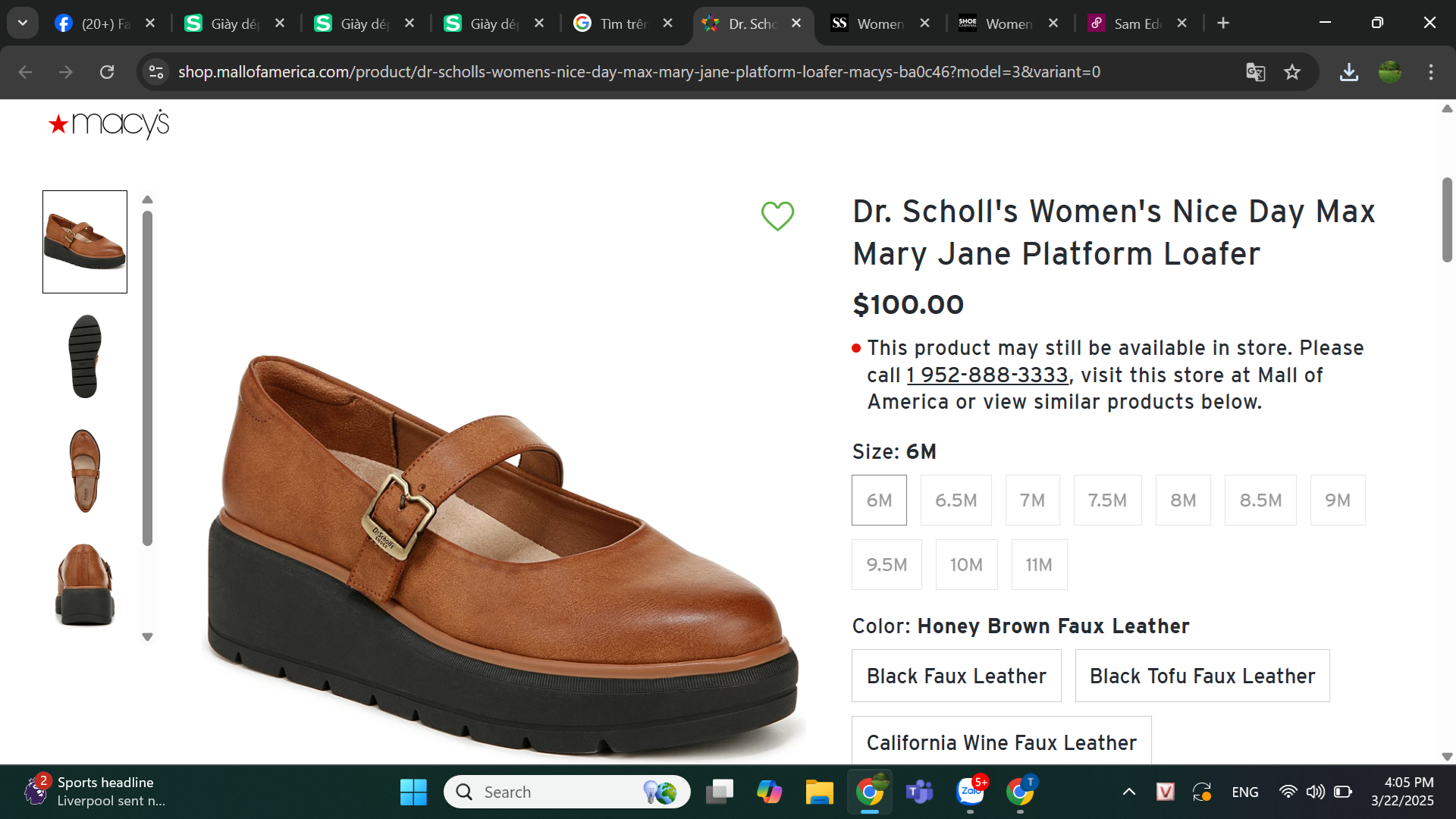Add shoe to favorites with heart icon

777,216
